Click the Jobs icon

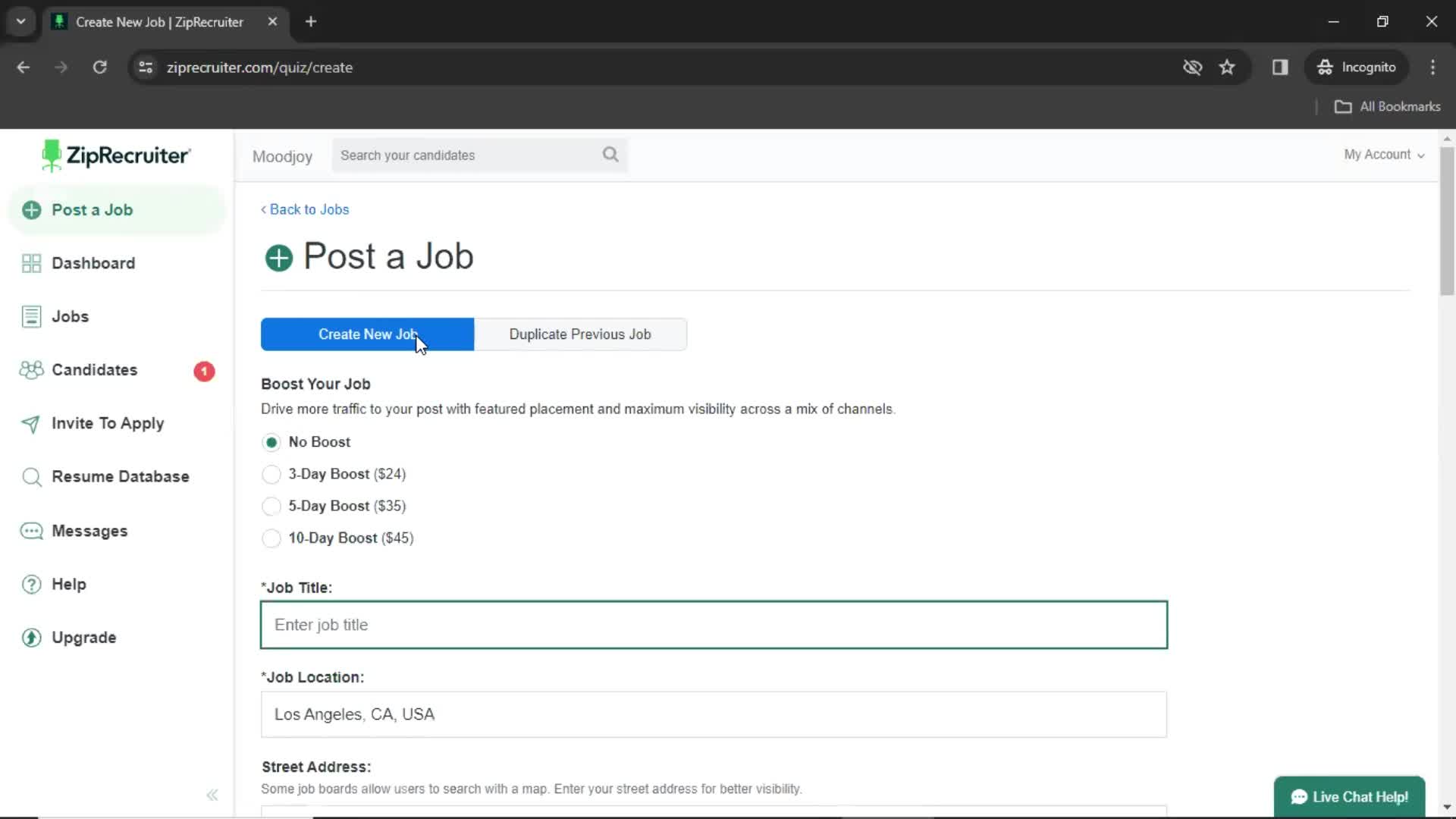(31, 317)
